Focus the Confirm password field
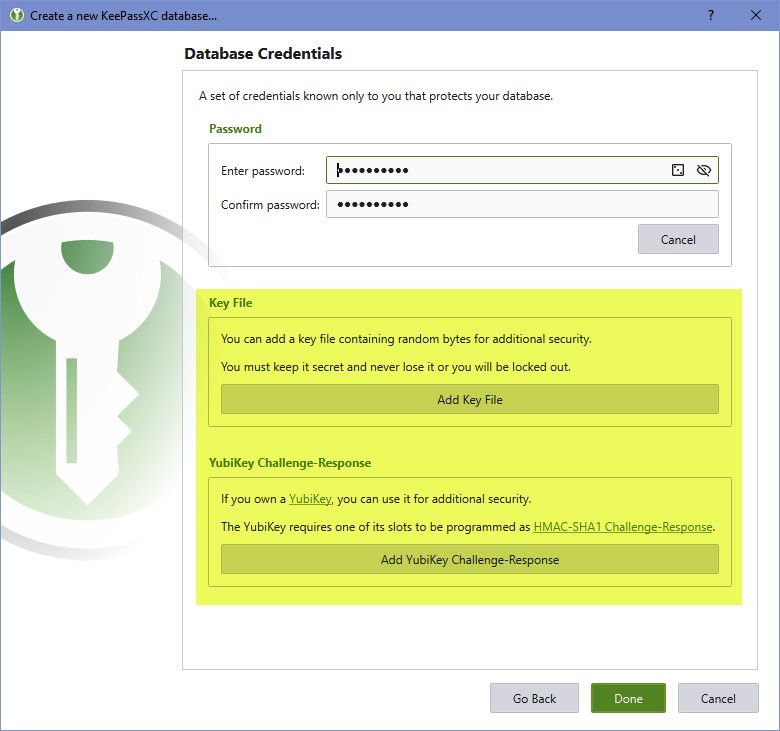Screen dimensions: 780x731 (x=522, y=204)
